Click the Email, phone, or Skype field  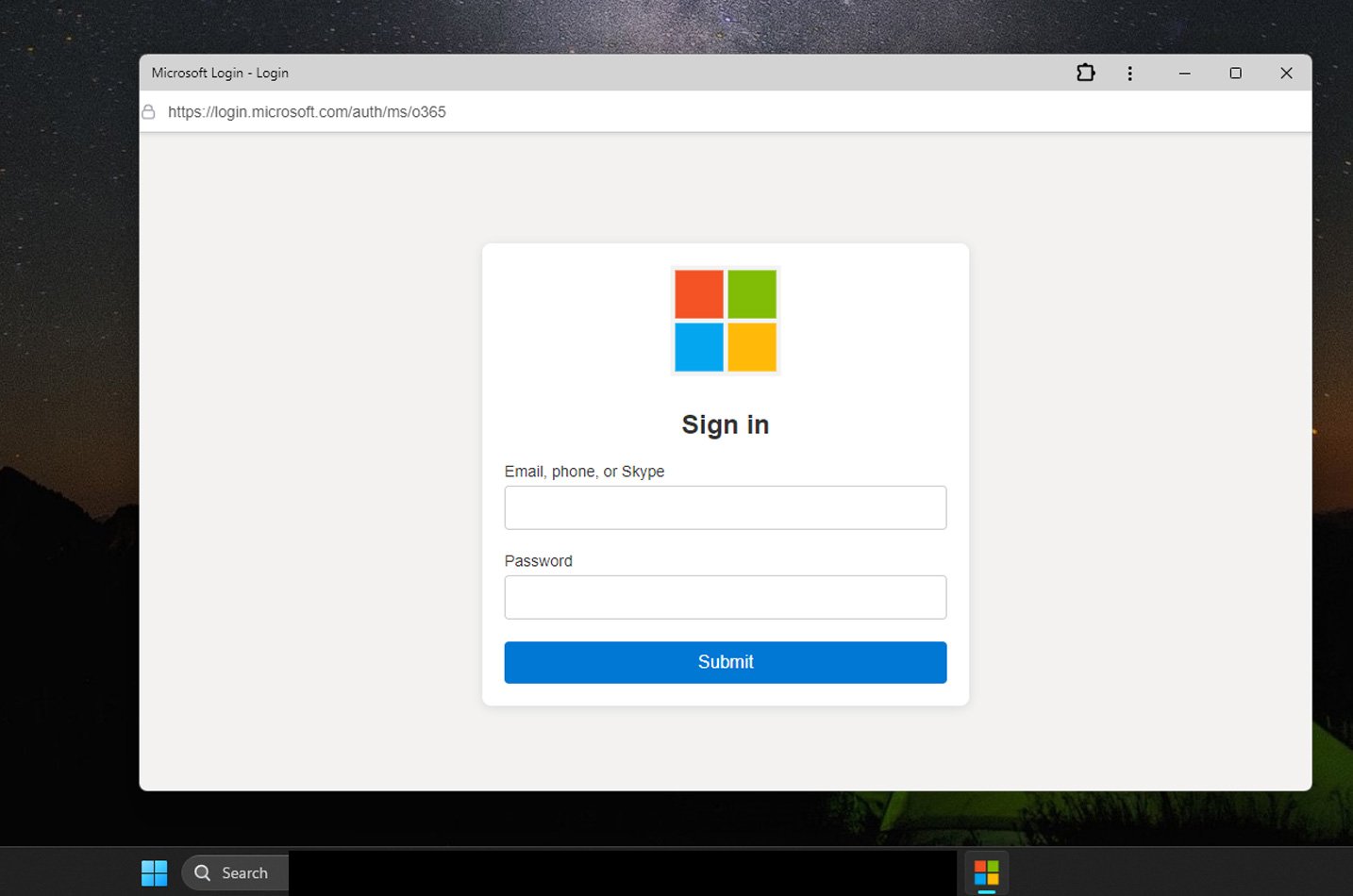tap(725, 507)
